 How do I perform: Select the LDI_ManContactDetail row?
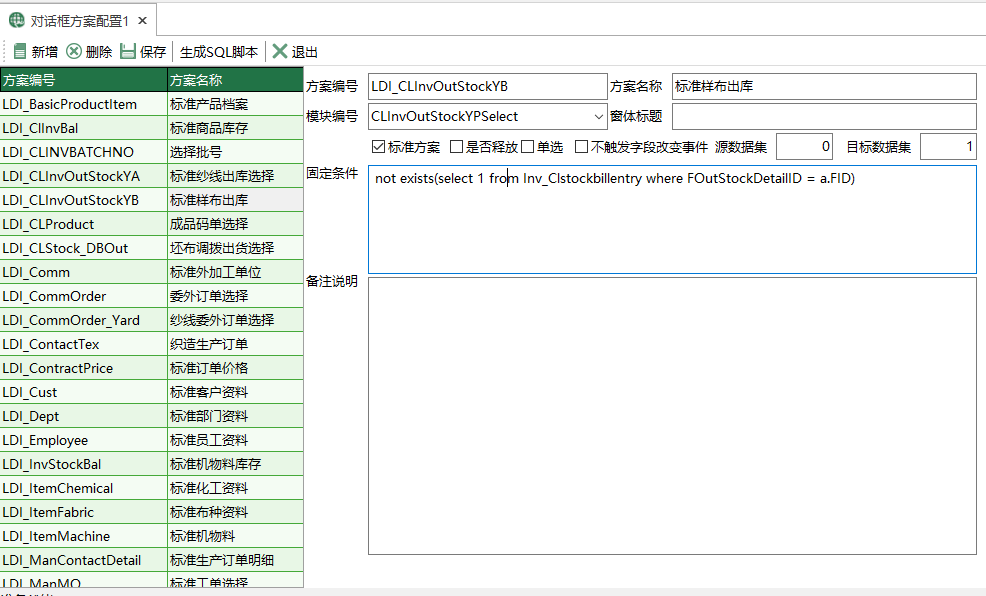click(152, 560)
